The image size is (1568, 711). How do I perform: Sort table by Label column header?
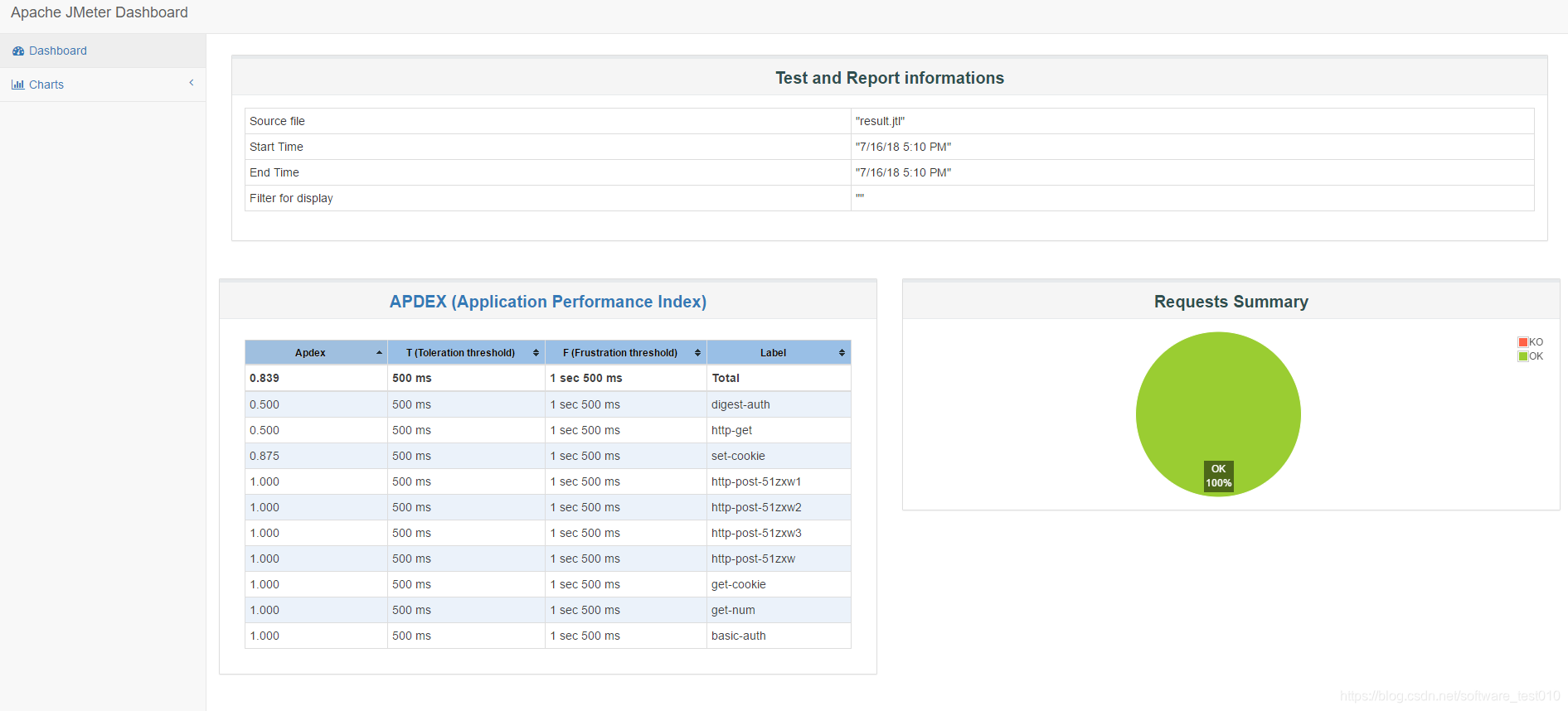(779, 352)
